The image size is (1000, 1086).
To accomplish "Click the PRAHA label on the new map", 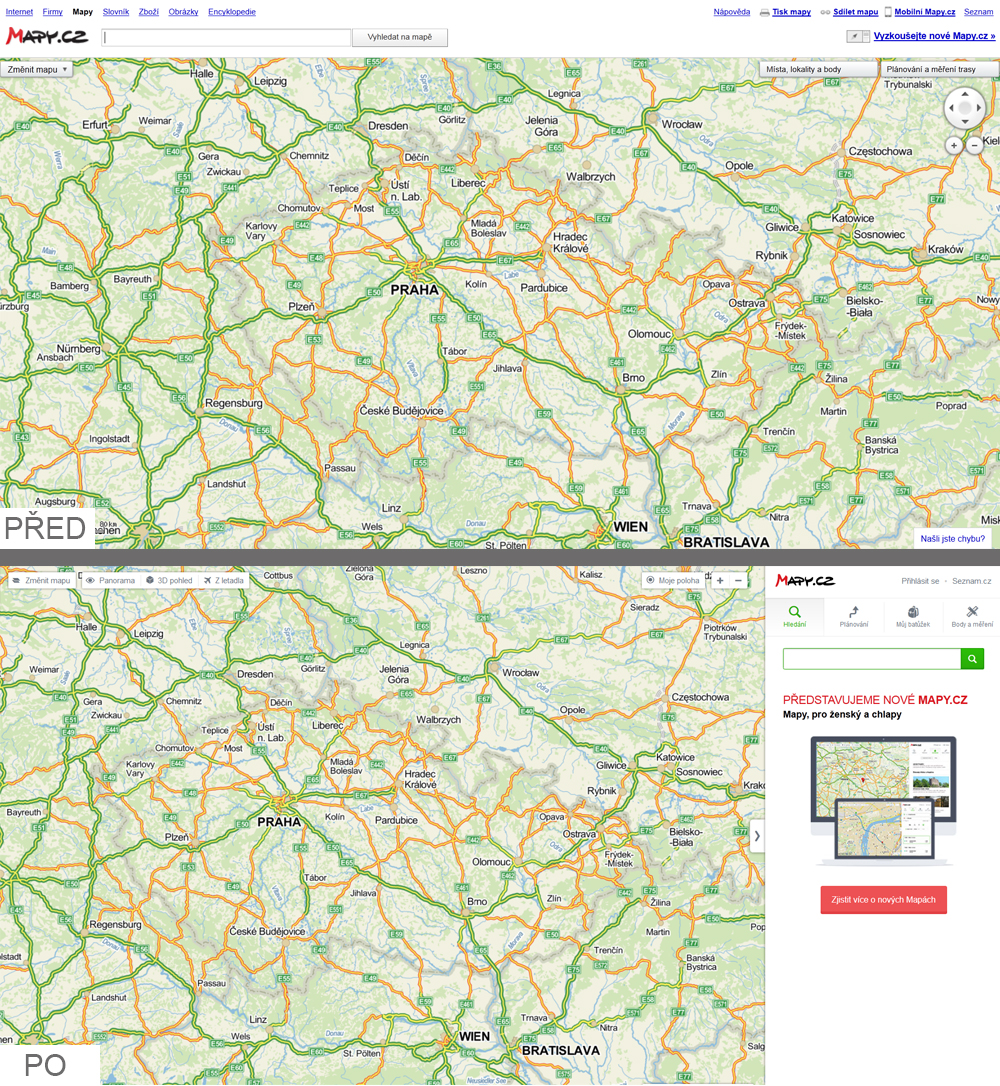I will pos(279,822).
